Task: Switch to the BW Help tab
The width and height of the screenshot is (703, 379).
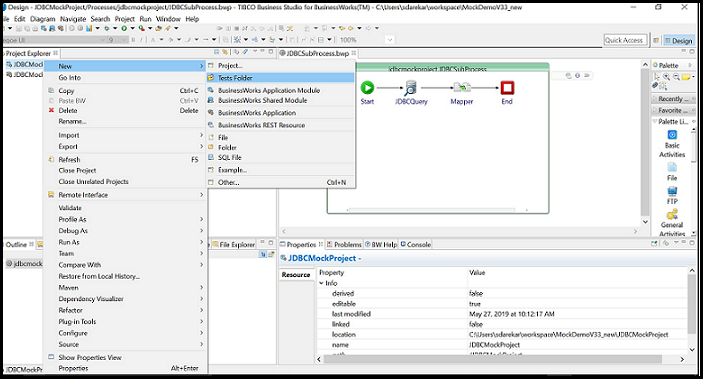Action: pos(381,244)
